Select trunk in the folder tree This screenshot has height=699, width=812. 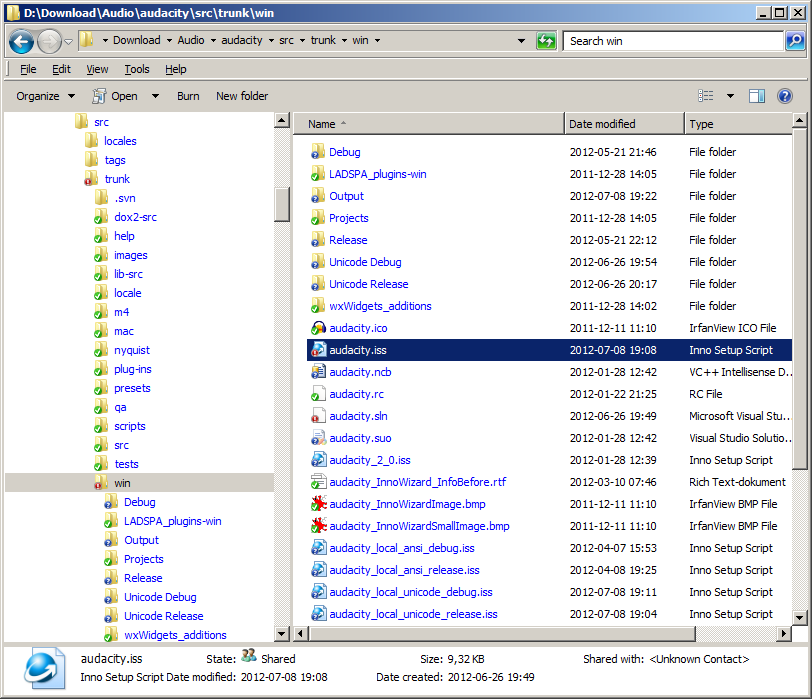pyautogui.click(x=117, y=179)
